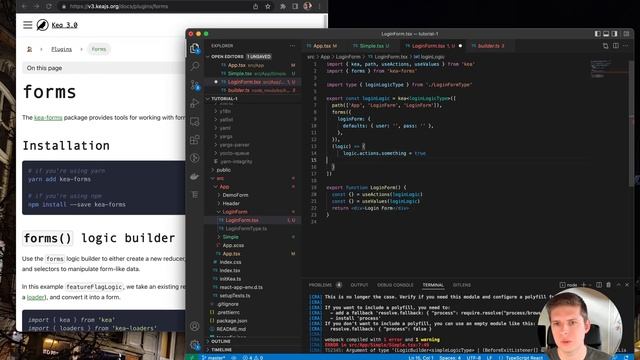
Task: Split the terminal panel
Action: pyautogui.click(x=599, y=284)
